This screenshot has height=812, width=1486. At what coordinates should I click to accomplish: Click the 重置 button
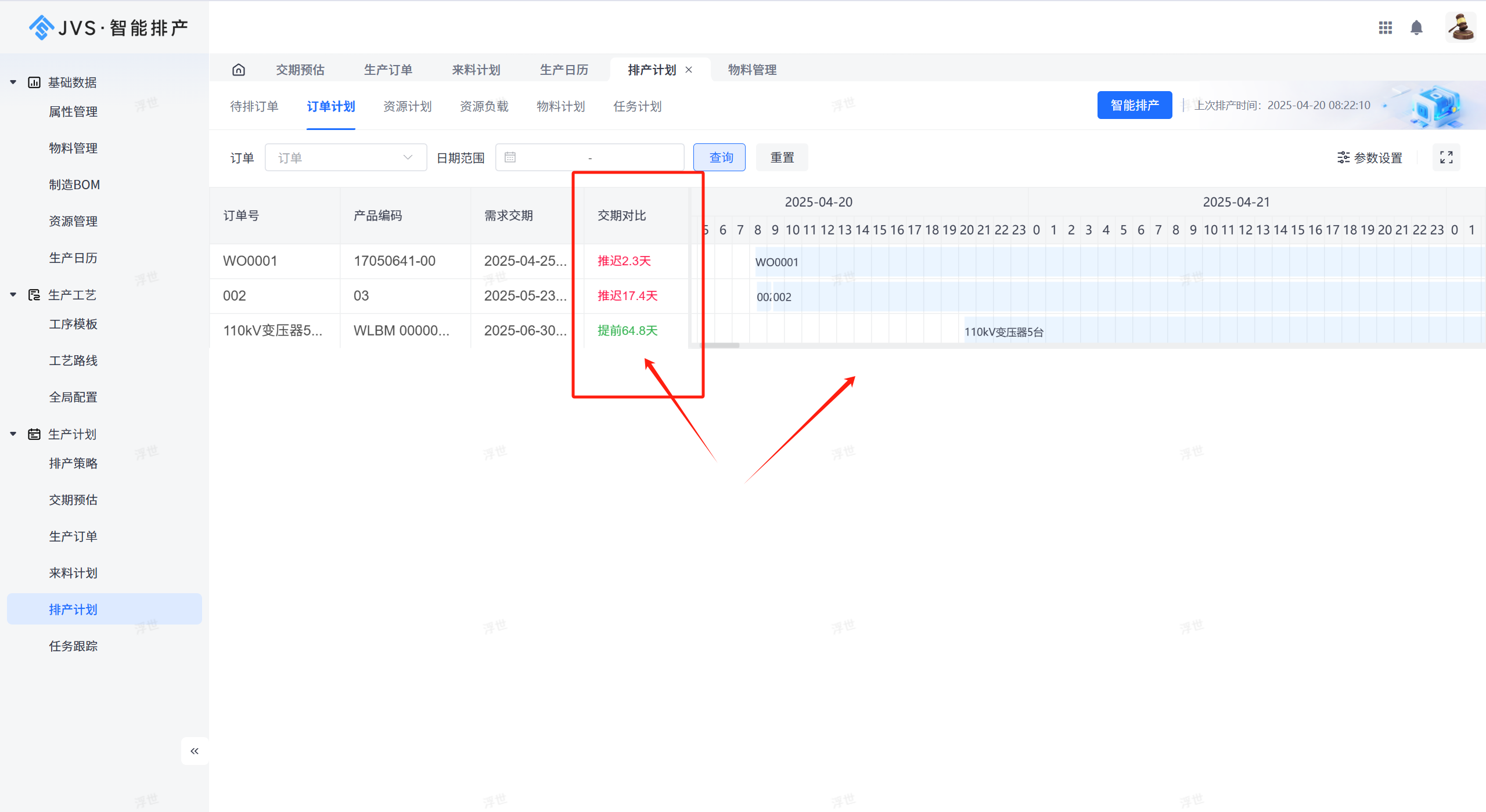pyautogui.click(x=782, y=157)
